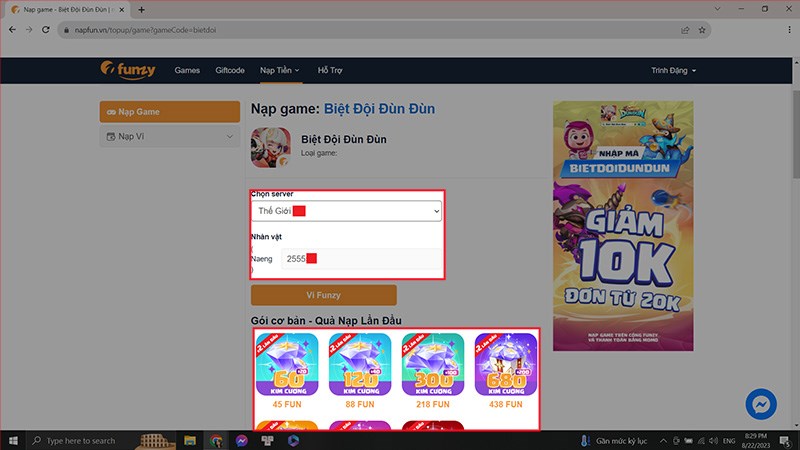This screenshot has height=450, width=800.
Task: Click the weather widget on taskbar
Action: (x=614, y=441)
